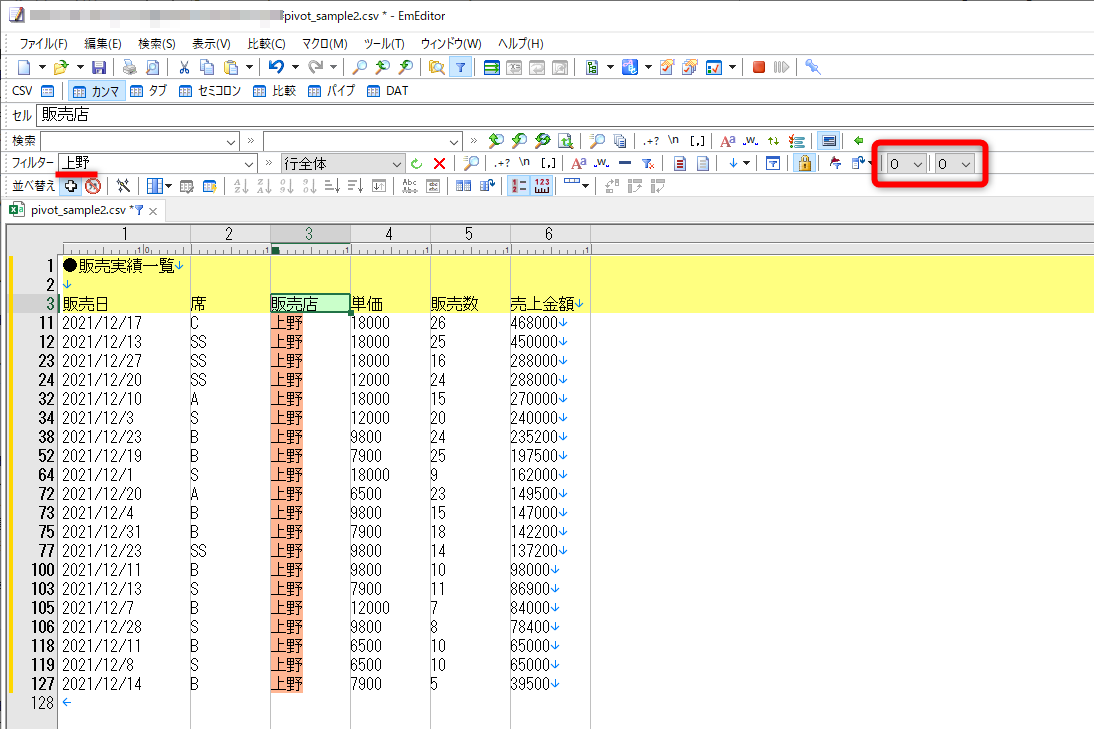Expand the フィルター combo box dropdown
This screenshot has width=1094, height=729.
pos(248,163)
